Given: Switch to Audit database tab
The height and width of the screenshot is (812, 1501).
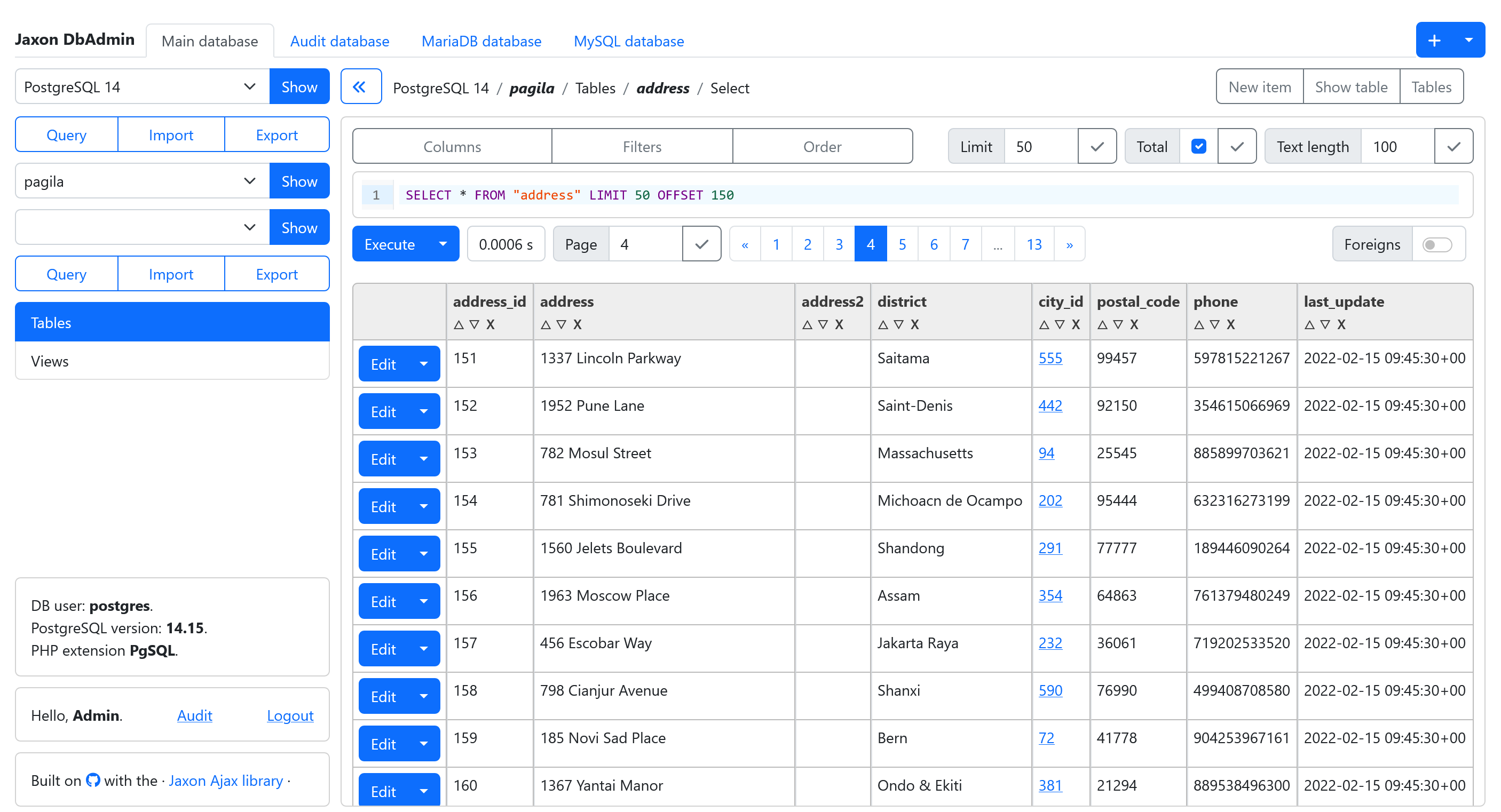Looking at the screenshot, I should (339, 41).
